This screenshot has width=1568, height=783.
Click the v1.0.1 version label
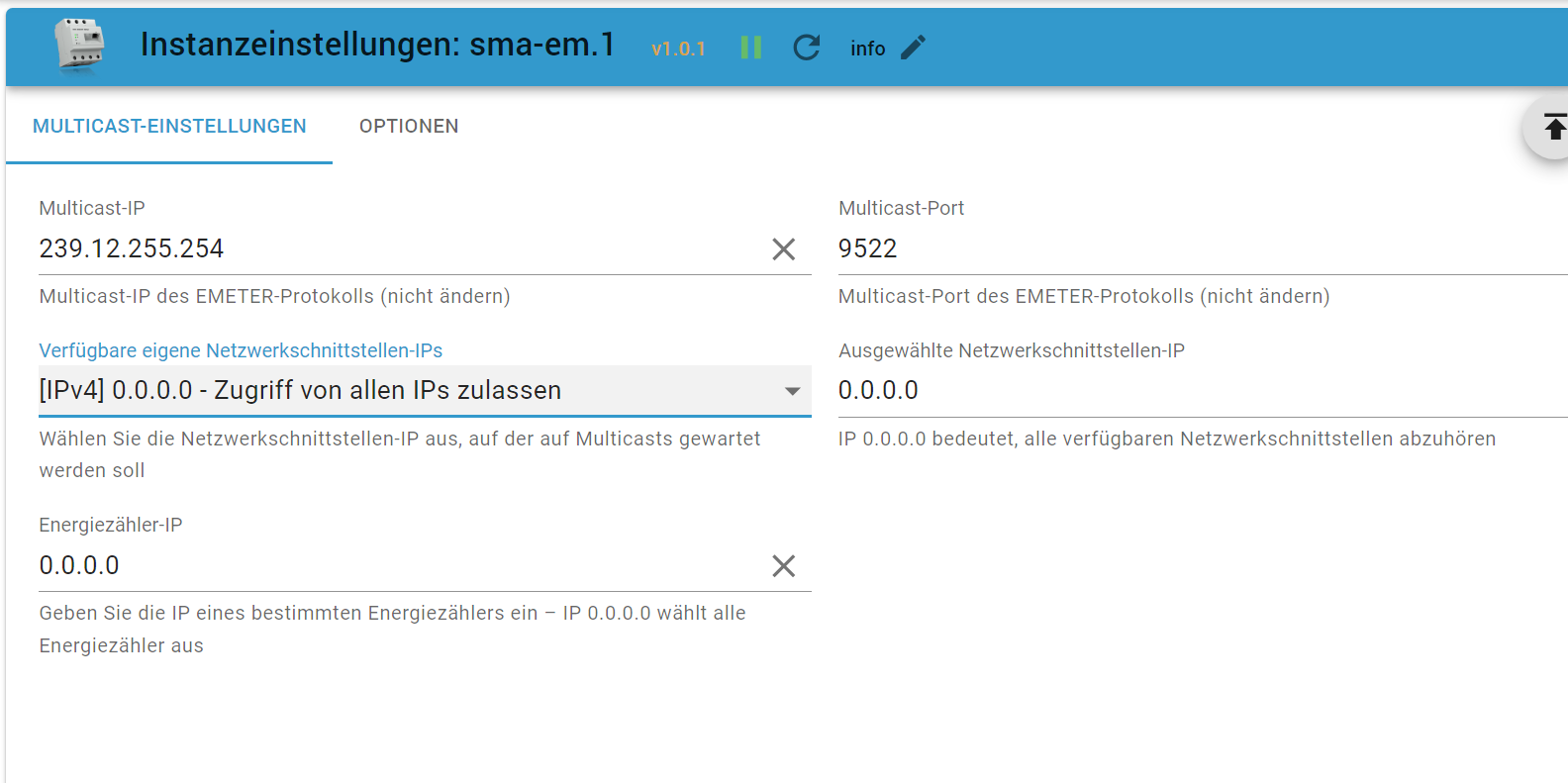tap(678, 49)
